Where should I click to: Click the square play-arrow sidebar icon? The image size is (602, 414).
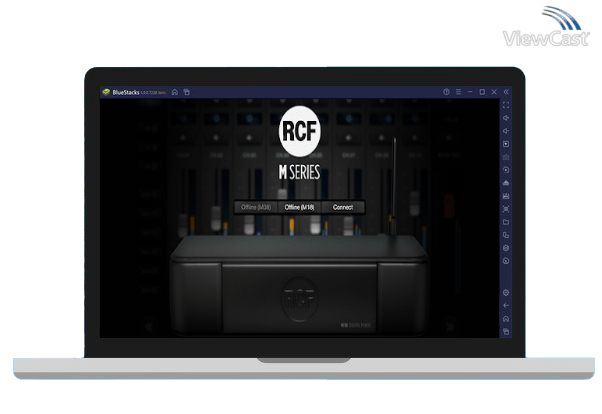pyautogui.click(x=506, y=144)
